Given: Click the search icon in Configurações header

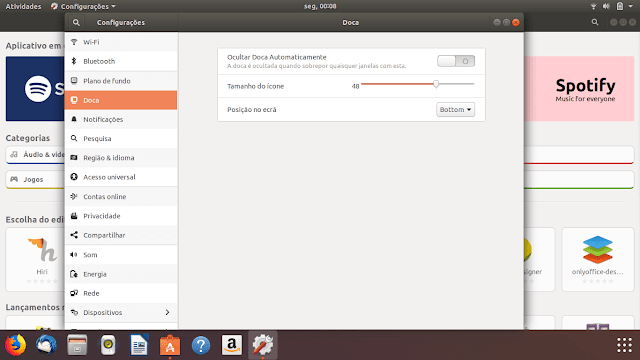Looking at the screenshot, I should pos(76,22).
